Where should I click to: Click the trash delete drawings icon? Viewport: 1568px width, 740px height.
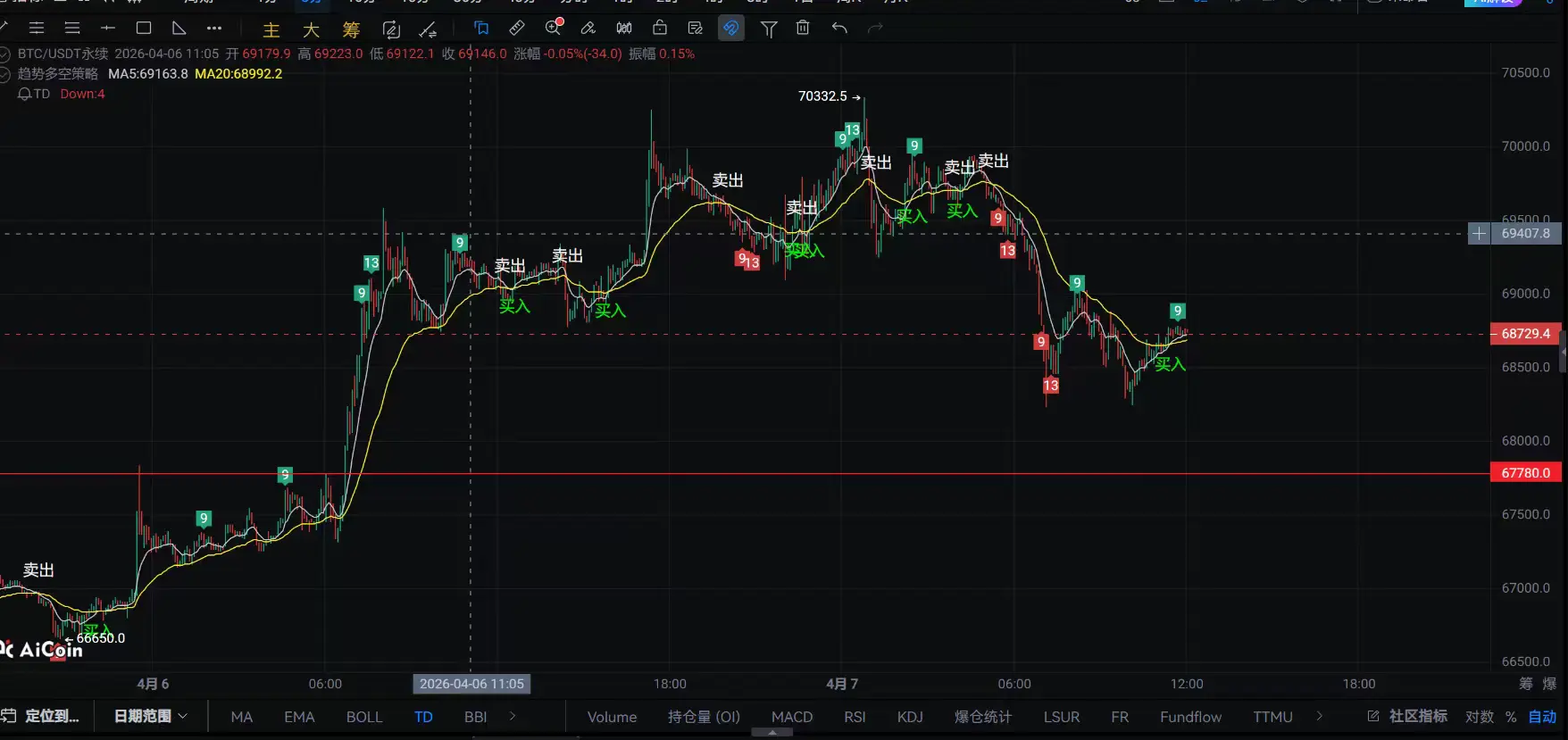click(803, 28)
